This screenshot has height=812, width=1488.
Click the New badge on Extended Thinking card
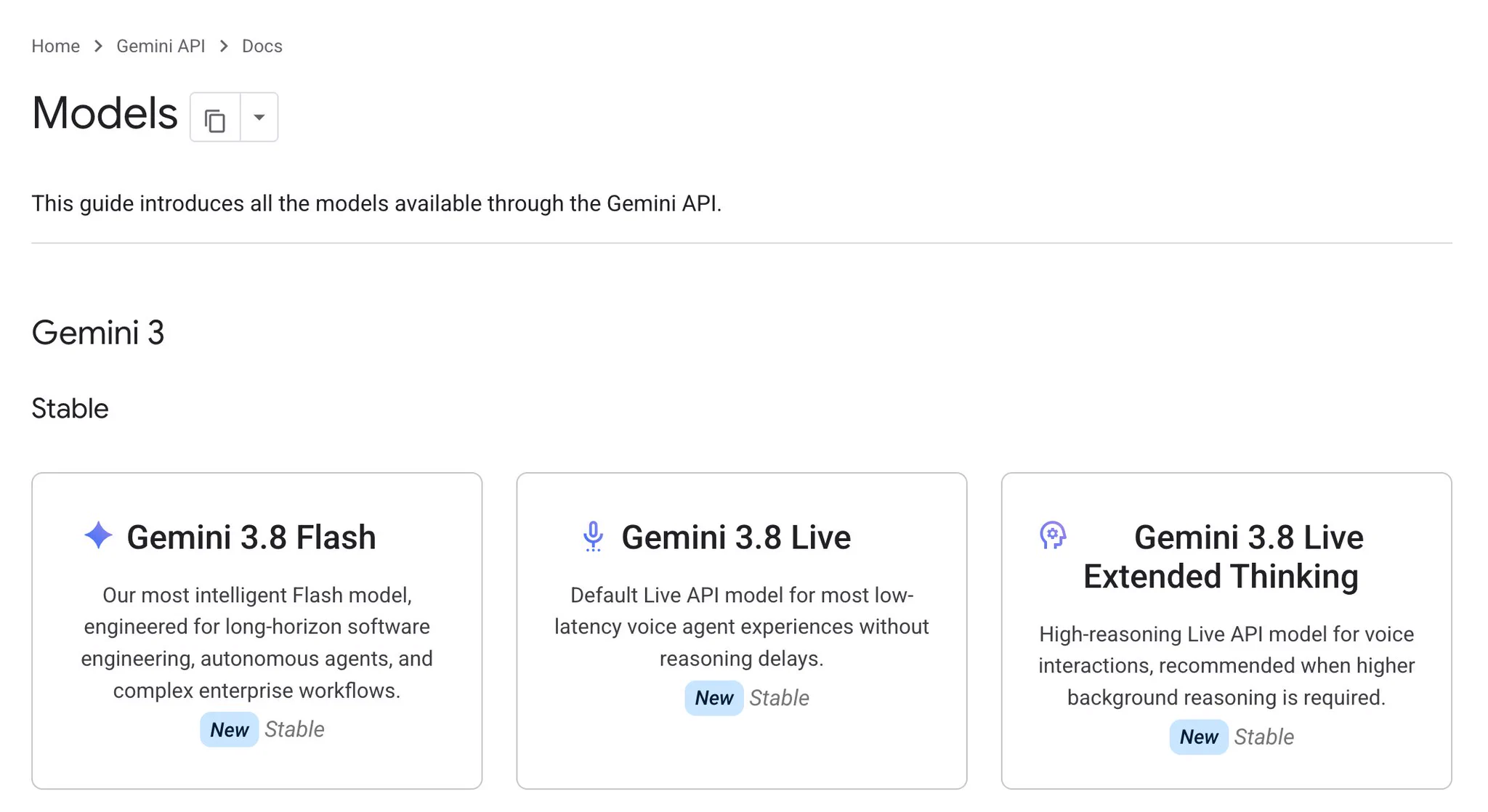[x=1199, y=737]
